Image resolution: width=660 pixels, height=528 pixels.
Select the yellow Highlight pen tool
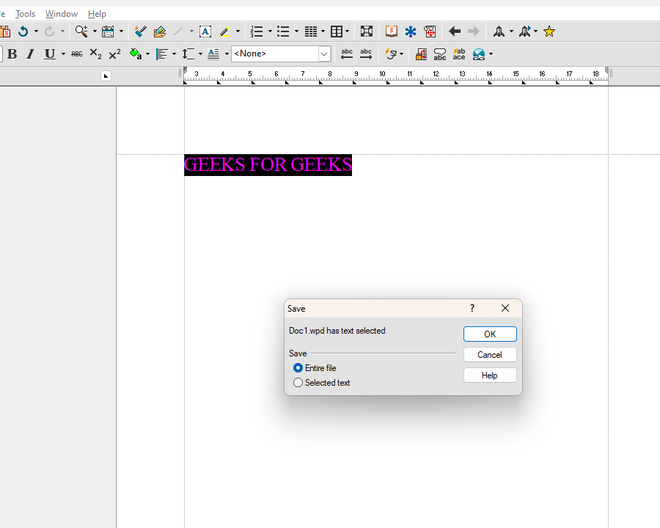tap(224, 32)
